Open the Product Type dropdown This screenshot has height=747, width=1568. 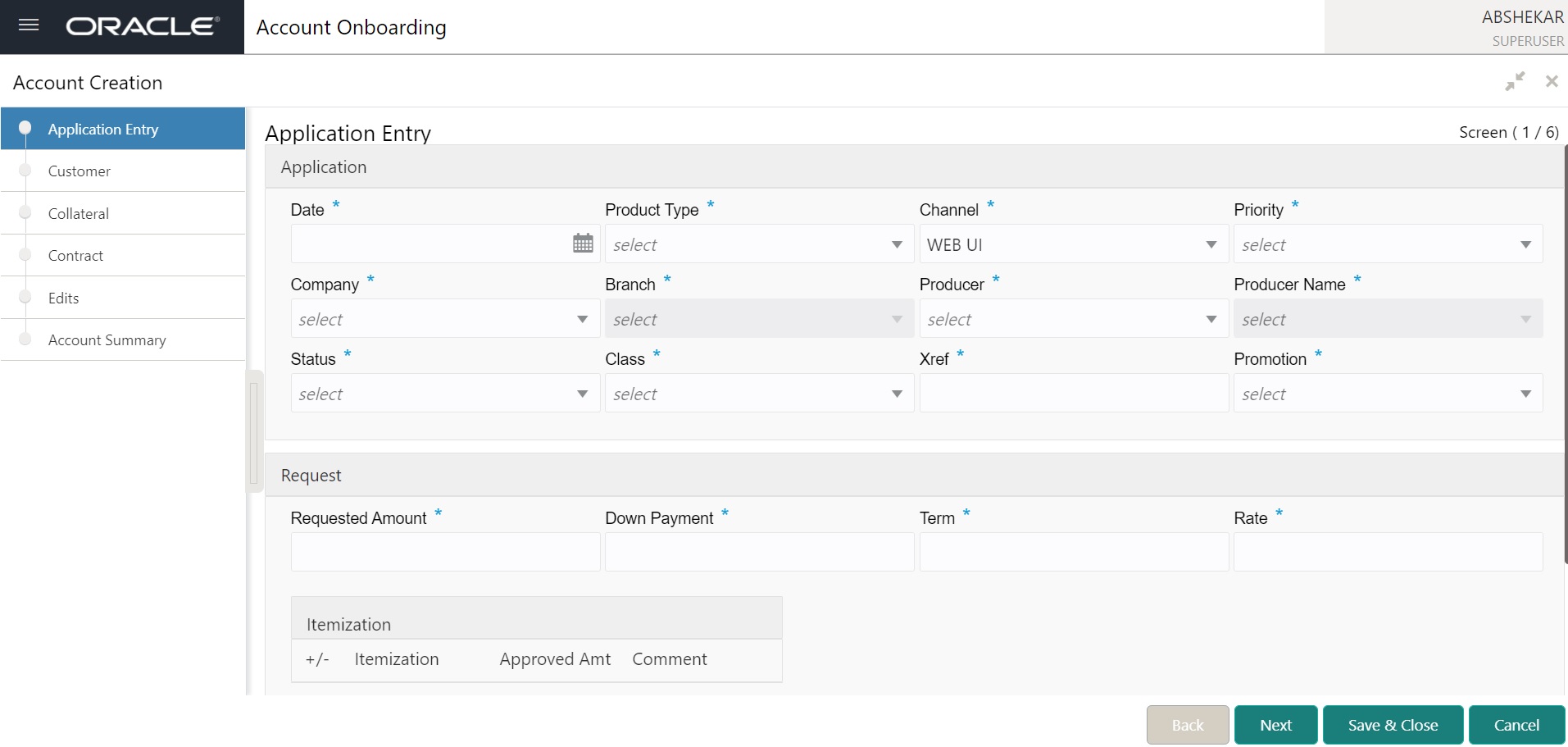point(759,244)
